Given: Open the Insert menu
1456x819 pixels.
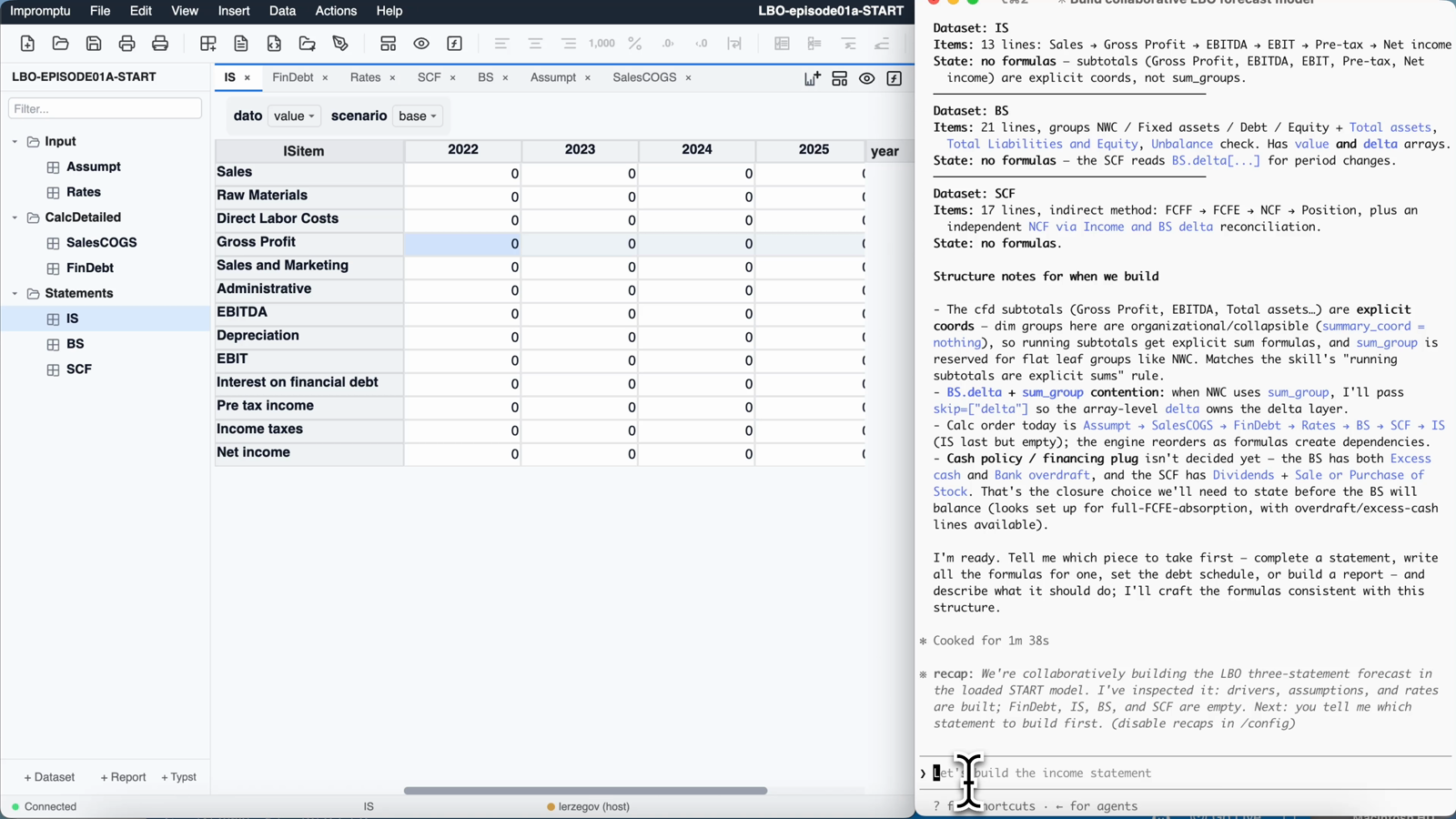Looking at the screenshot, I should 234,11.
